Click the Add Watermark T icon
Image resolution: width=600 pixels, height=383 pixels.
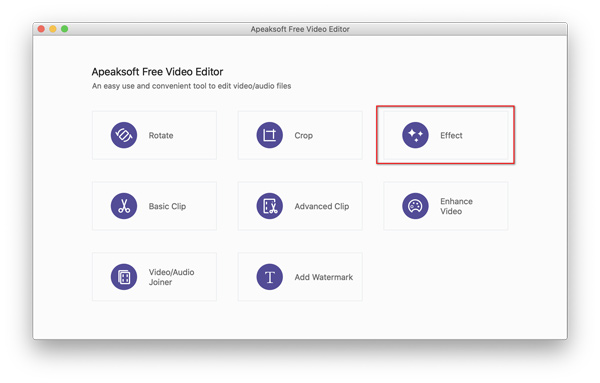point(269,277)
